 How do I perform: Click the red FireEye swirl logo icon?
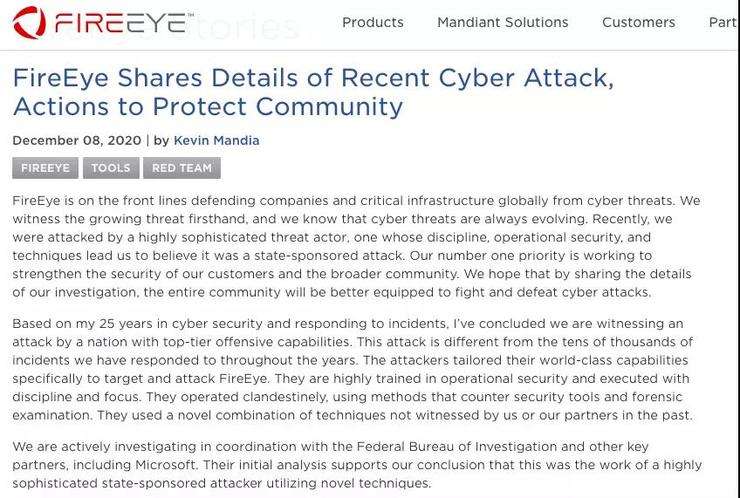(x=30, y=22)
